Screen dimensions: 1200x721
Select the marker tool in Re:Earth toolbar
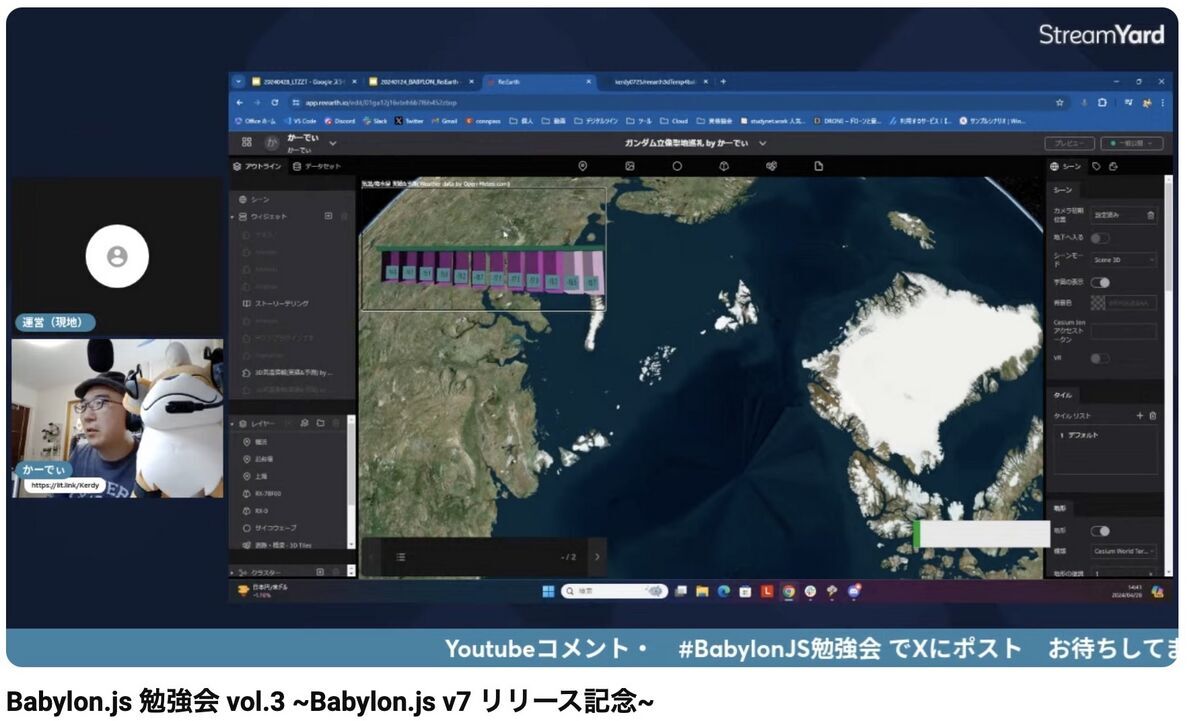[x=583, y=166]
